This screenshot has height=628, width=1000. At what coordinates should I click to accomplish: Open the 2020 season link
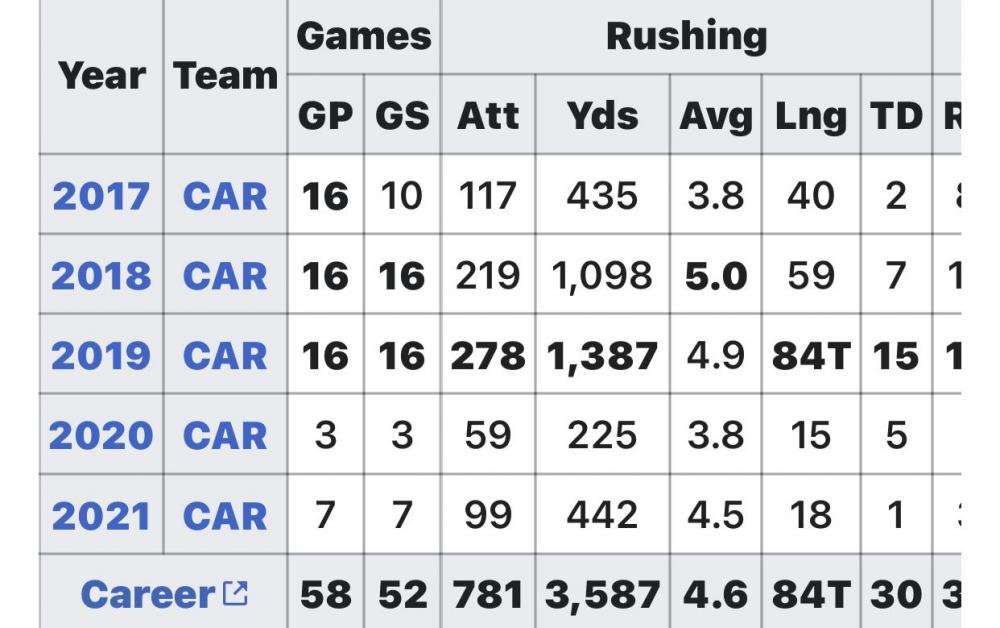point(100,436)
